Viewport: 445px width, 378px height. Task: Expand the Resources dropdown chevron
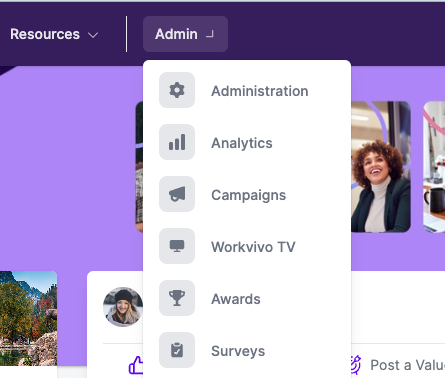click(x=93, y=35)
